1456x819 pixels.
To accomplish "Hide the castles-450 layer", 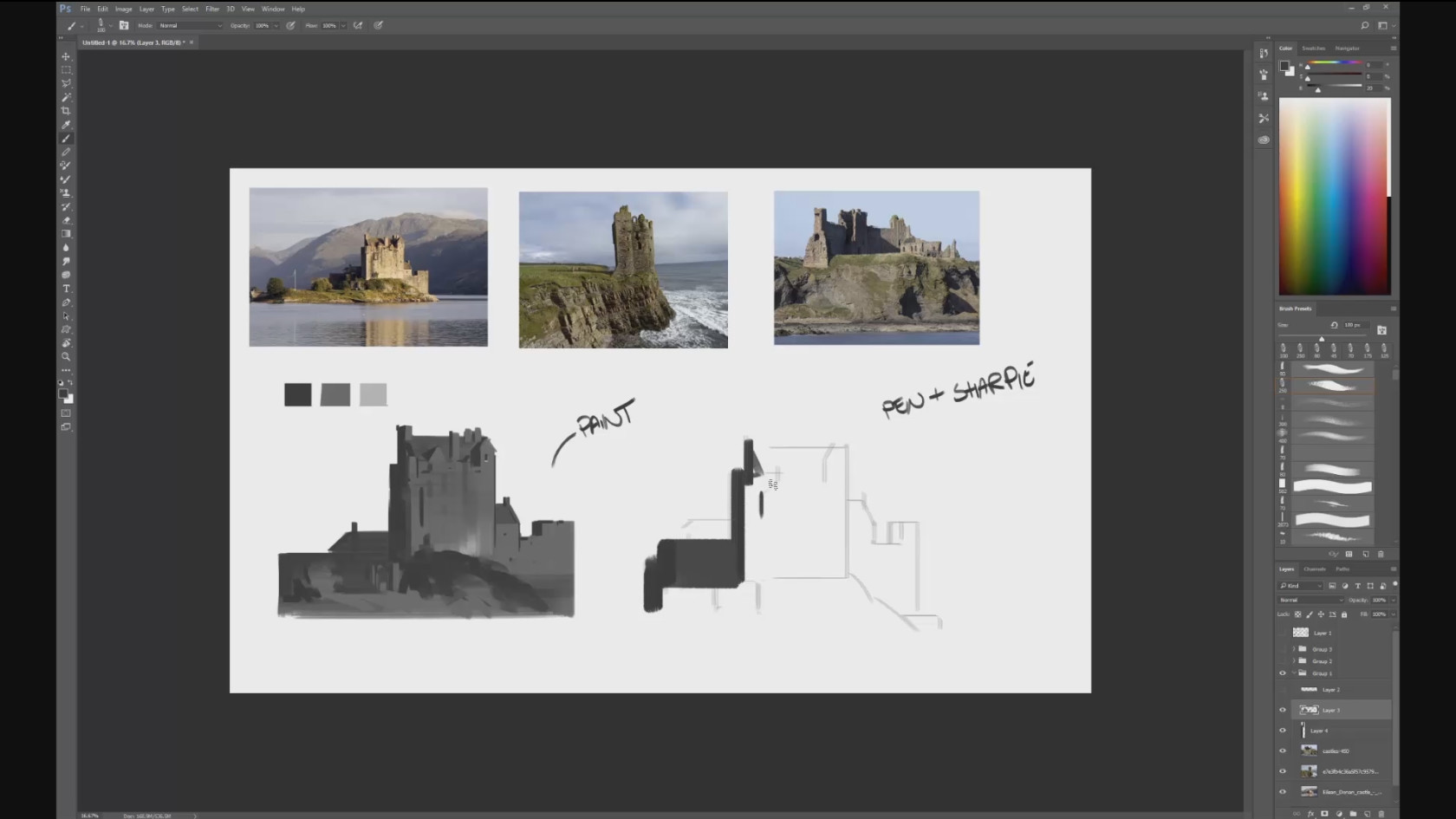I will (1283, 751).
